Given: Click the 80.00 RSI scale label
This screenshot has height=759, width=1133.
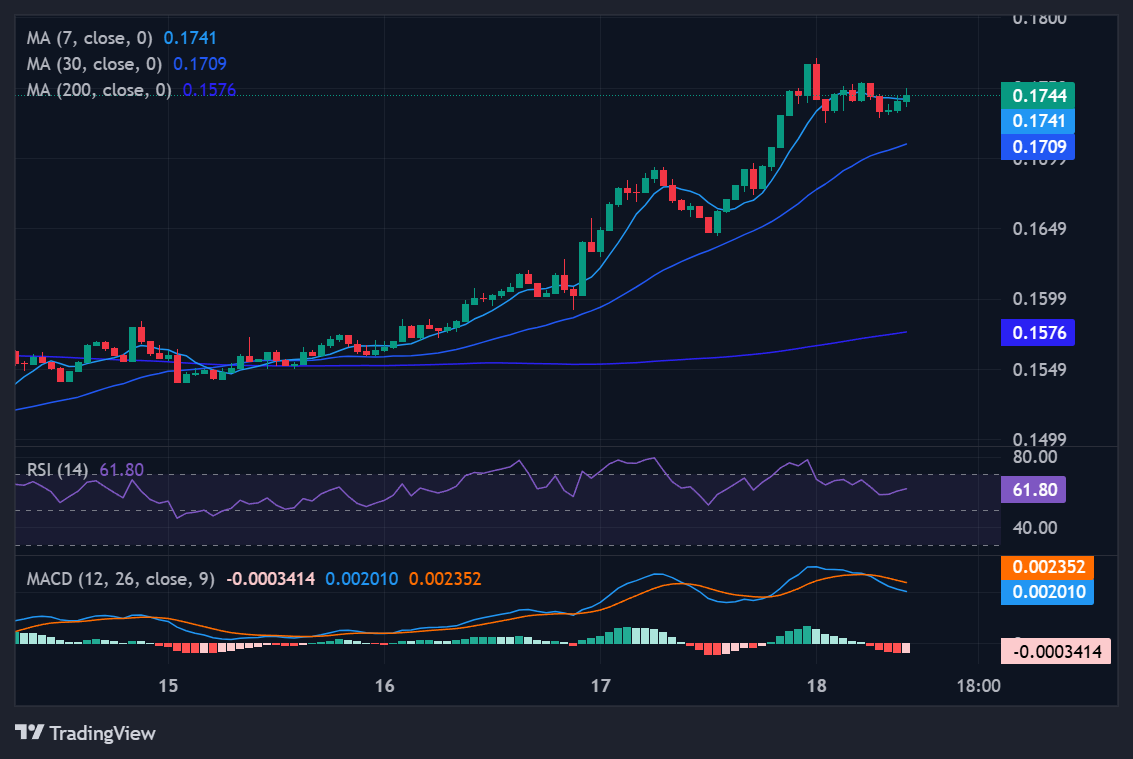Looking at the screenshot, I should tap(1035, 457).
